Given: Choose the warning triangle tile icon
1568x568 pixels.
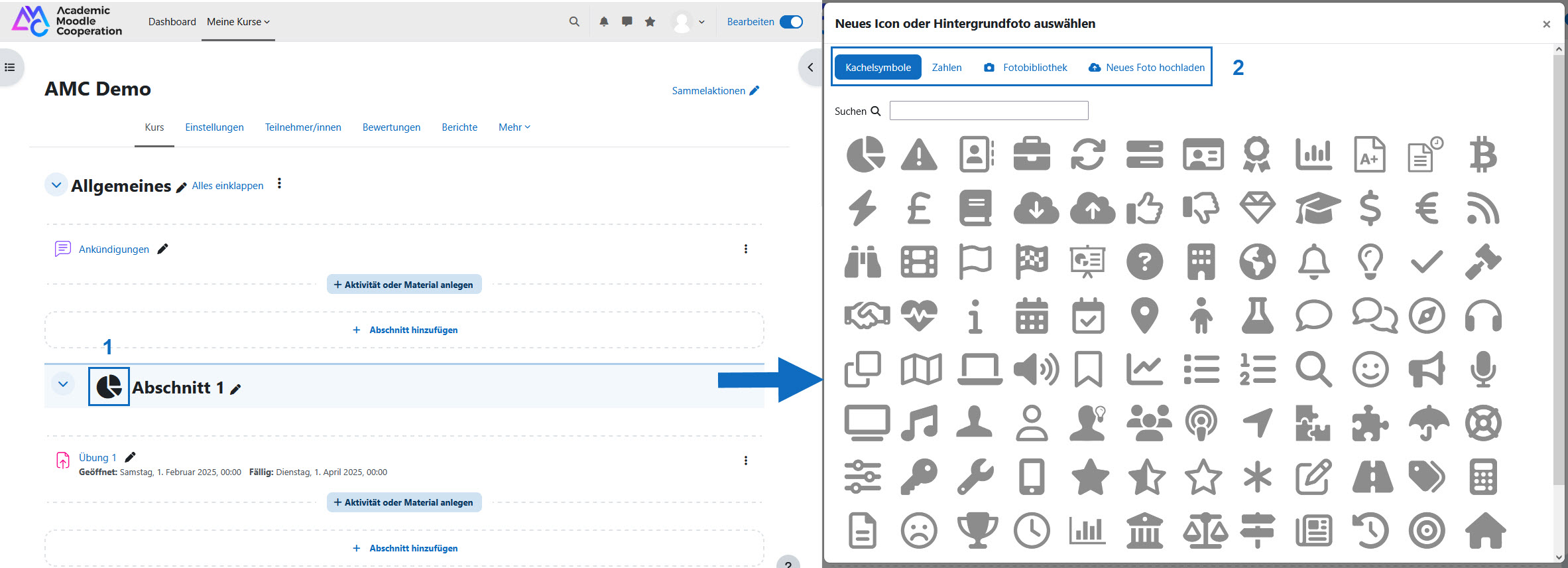Looking at the screenshot, I should click(x=919, y=155).
